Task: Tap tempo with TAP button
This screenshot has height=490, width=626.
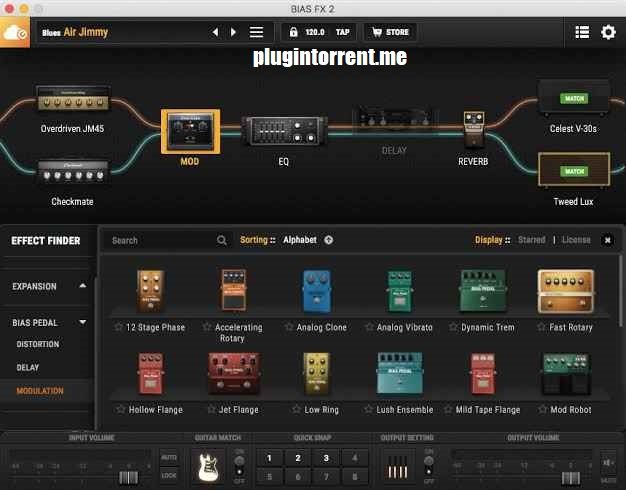Action: 343,32
